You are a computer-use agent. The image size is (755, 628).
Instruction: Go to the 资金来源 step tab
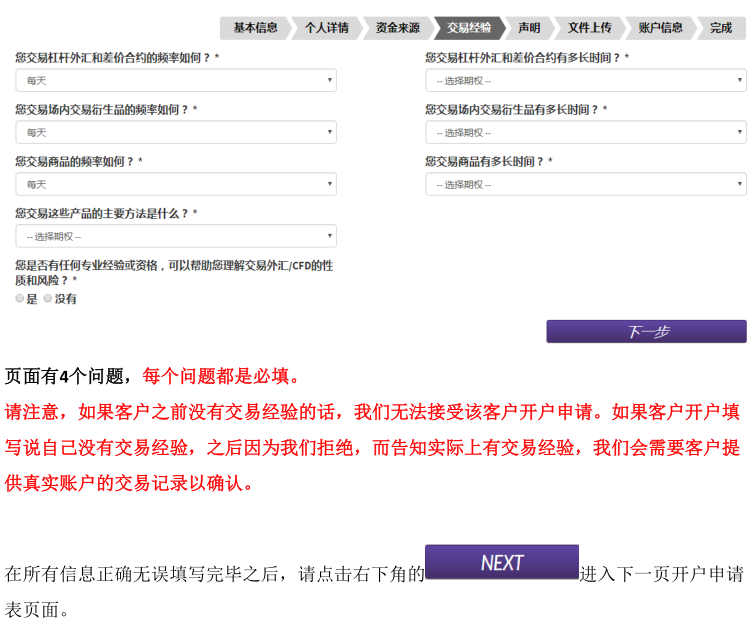pyautogui.click(x=398, y=28)
